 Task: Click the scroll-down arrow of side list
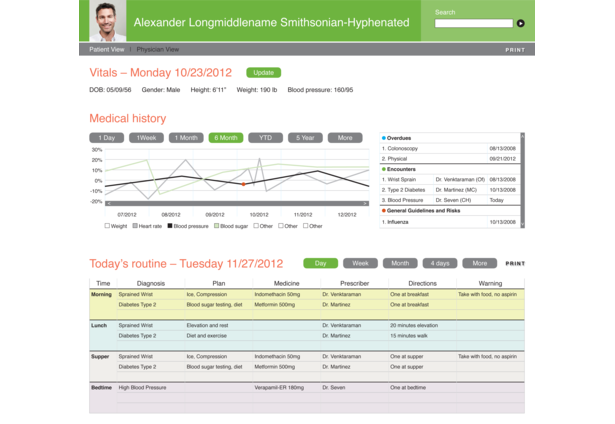(522, 225)
